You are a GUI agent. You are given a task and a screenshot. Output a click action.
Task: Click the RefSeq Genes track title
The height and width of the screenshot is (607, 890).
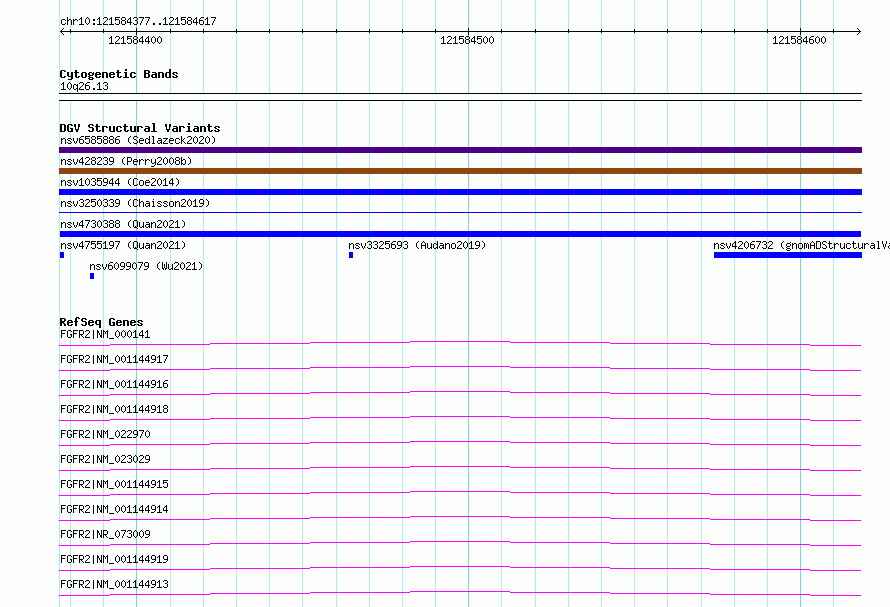pyautogui.click(x=101, y=322)
